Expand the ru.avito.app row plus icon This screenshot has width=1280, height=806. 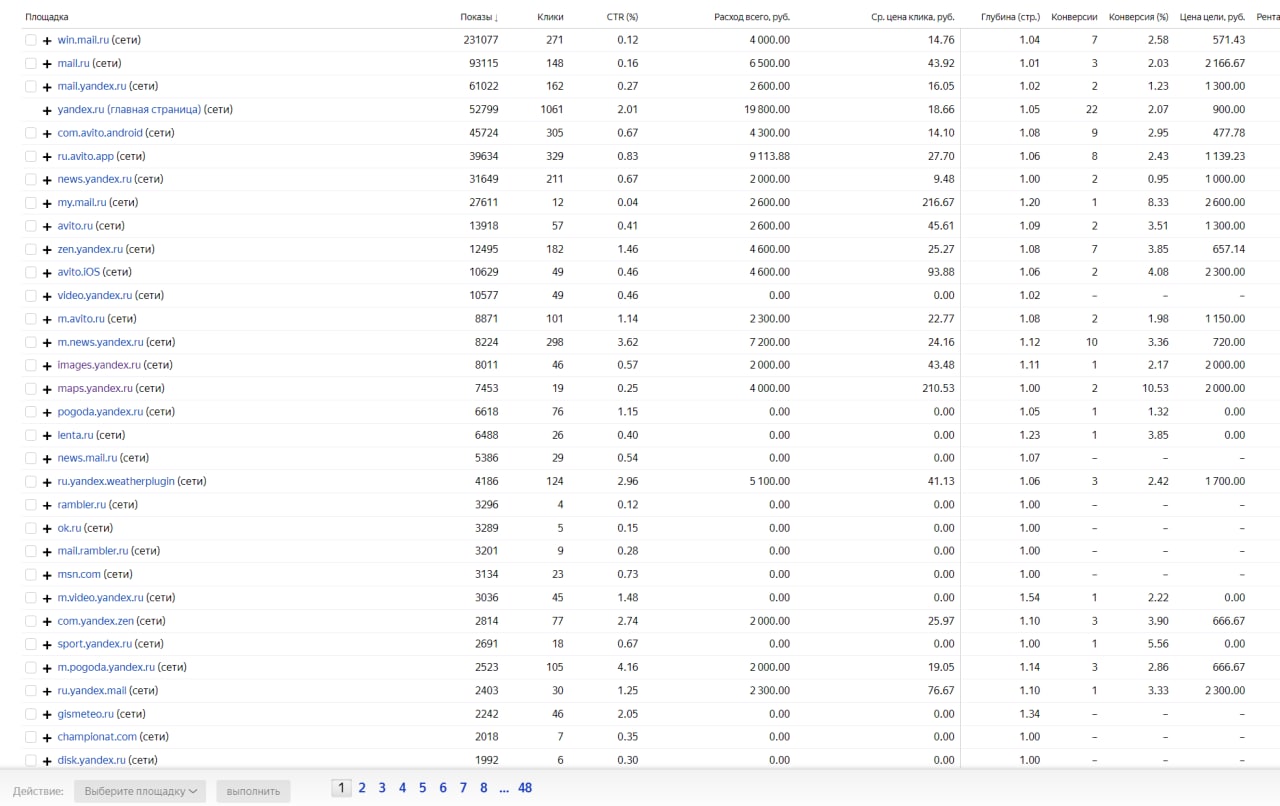(x=47, y=156)
